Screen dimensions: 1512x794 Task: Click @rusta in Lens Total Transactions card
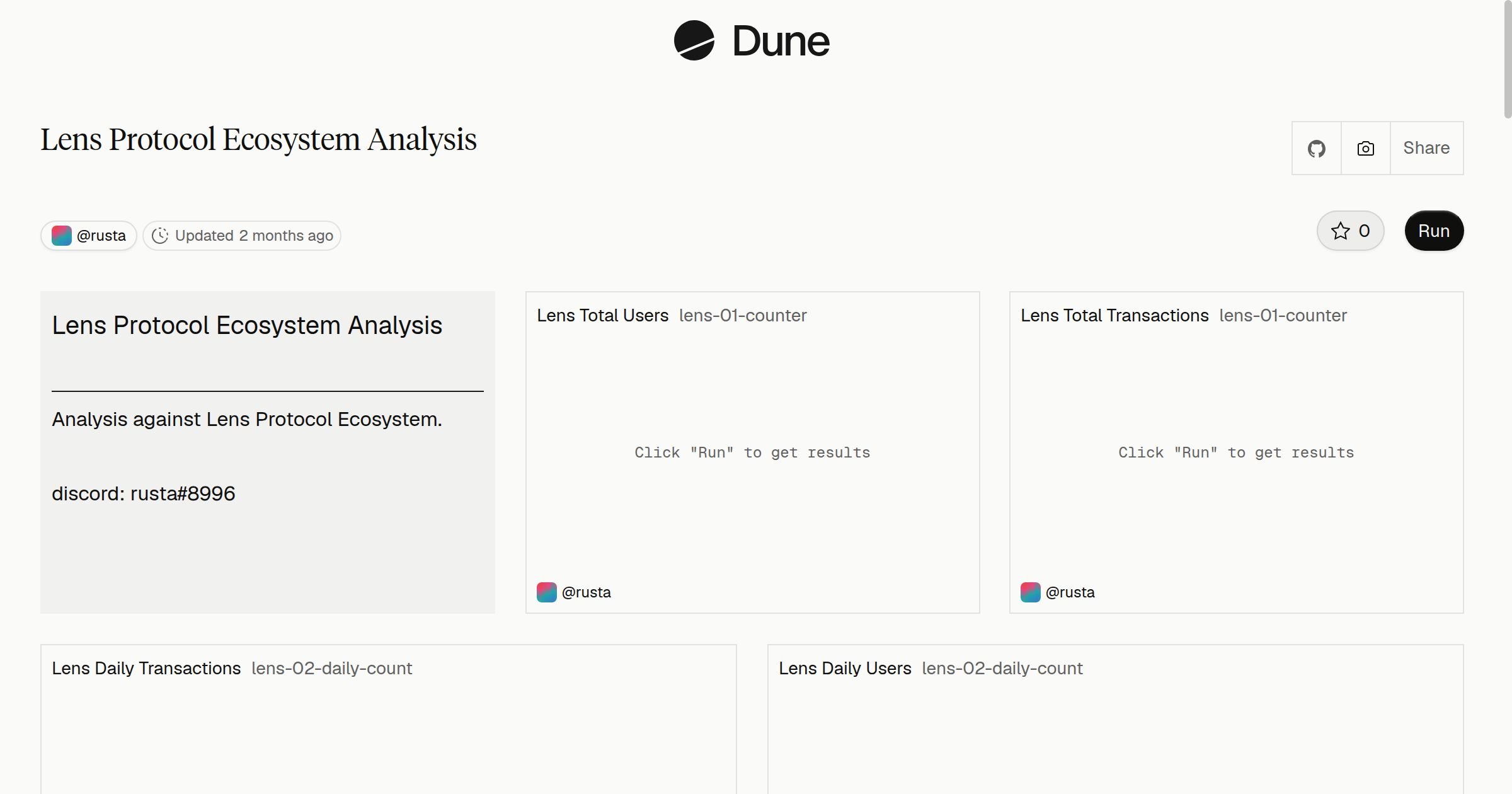point(1070,592)
